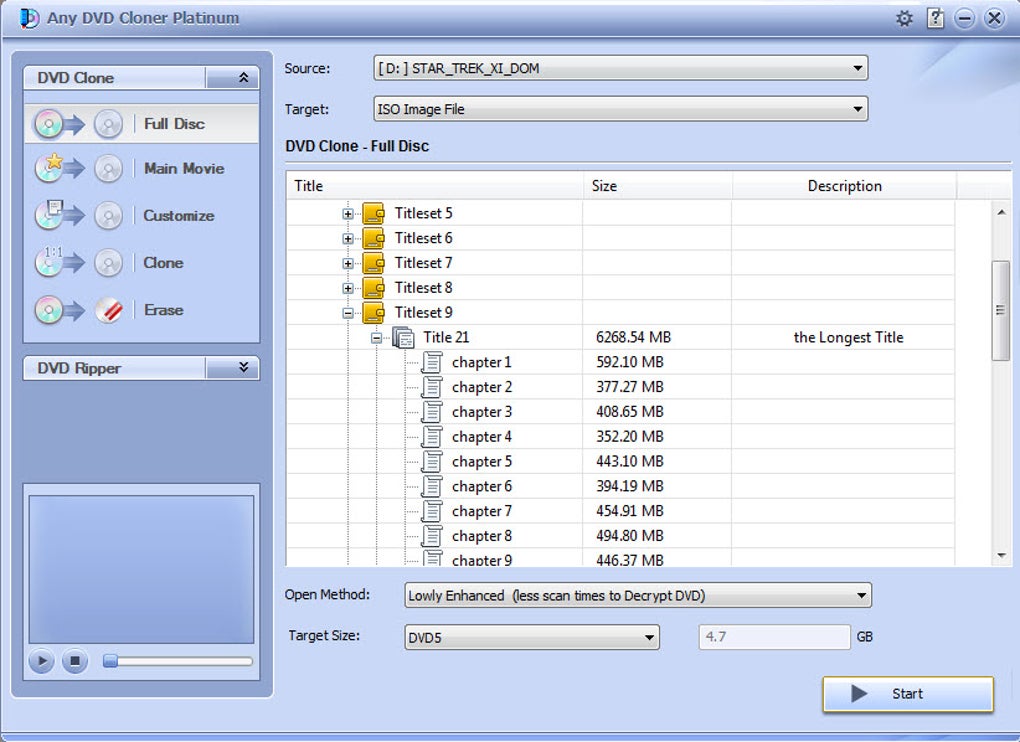1020x742 pixels.
Task: Click Titleset 7 folder icon
Action: [x=373, y=263]
